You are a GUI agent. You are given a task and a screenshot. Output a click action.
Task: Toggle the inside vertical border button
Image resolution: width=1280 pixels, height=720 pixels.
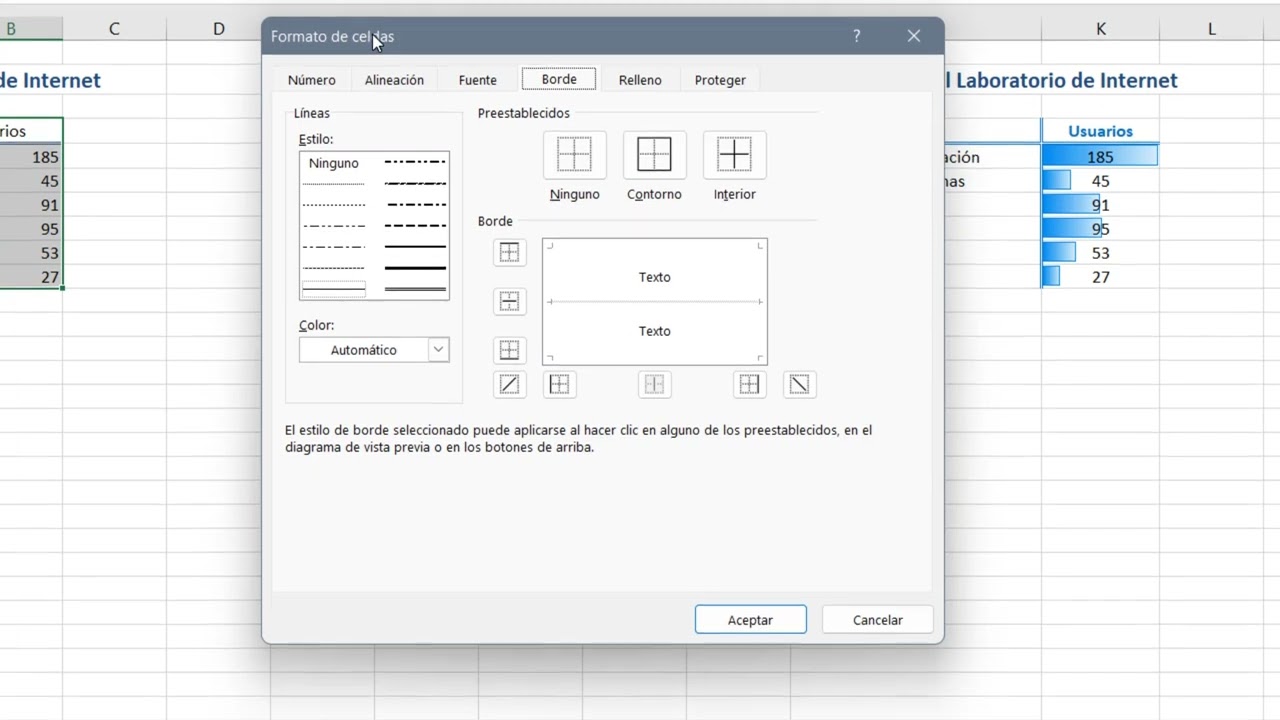654,384
